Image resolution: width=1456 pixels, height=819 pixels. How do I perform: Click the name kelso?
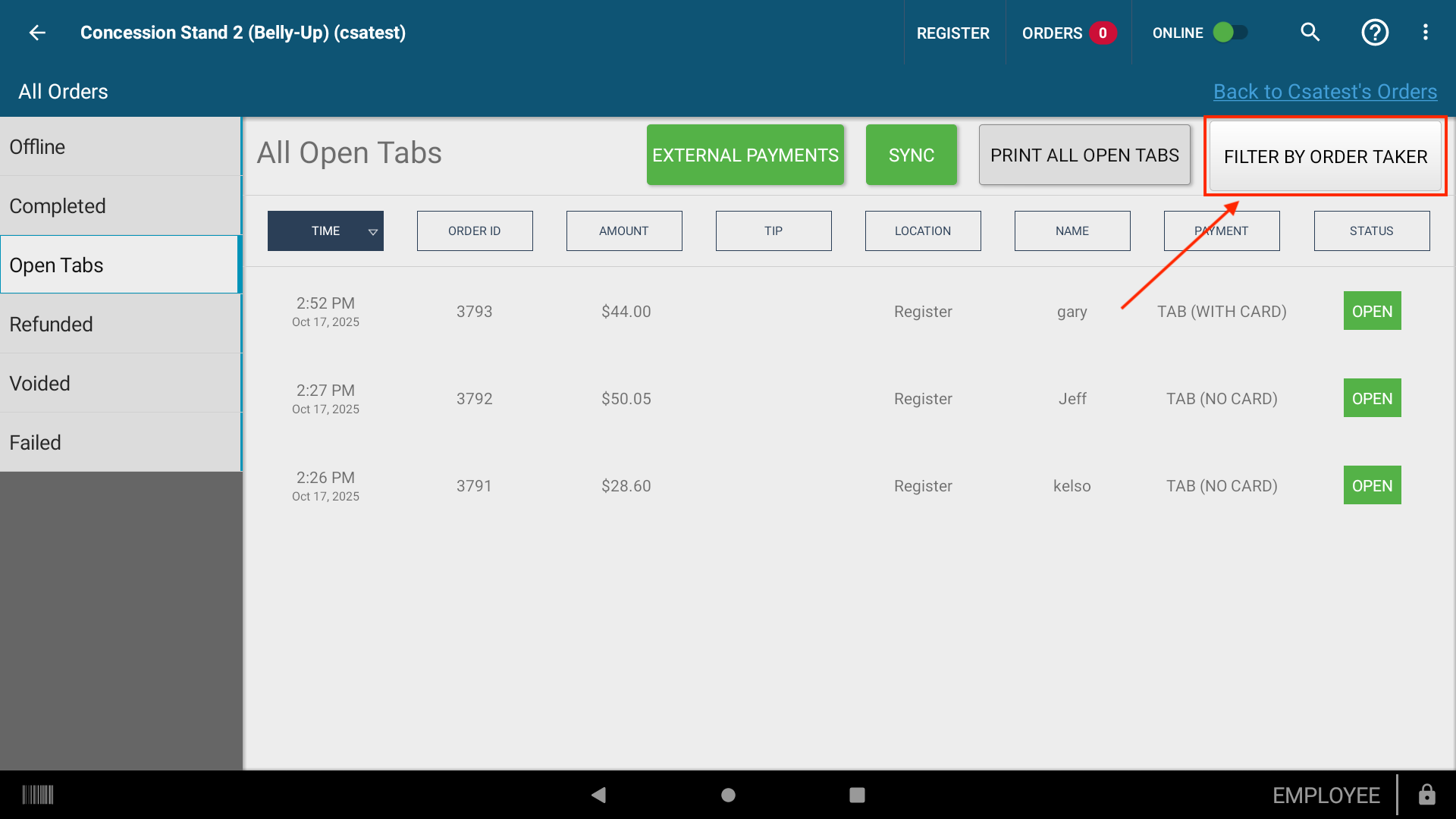tap(1072, 486)
